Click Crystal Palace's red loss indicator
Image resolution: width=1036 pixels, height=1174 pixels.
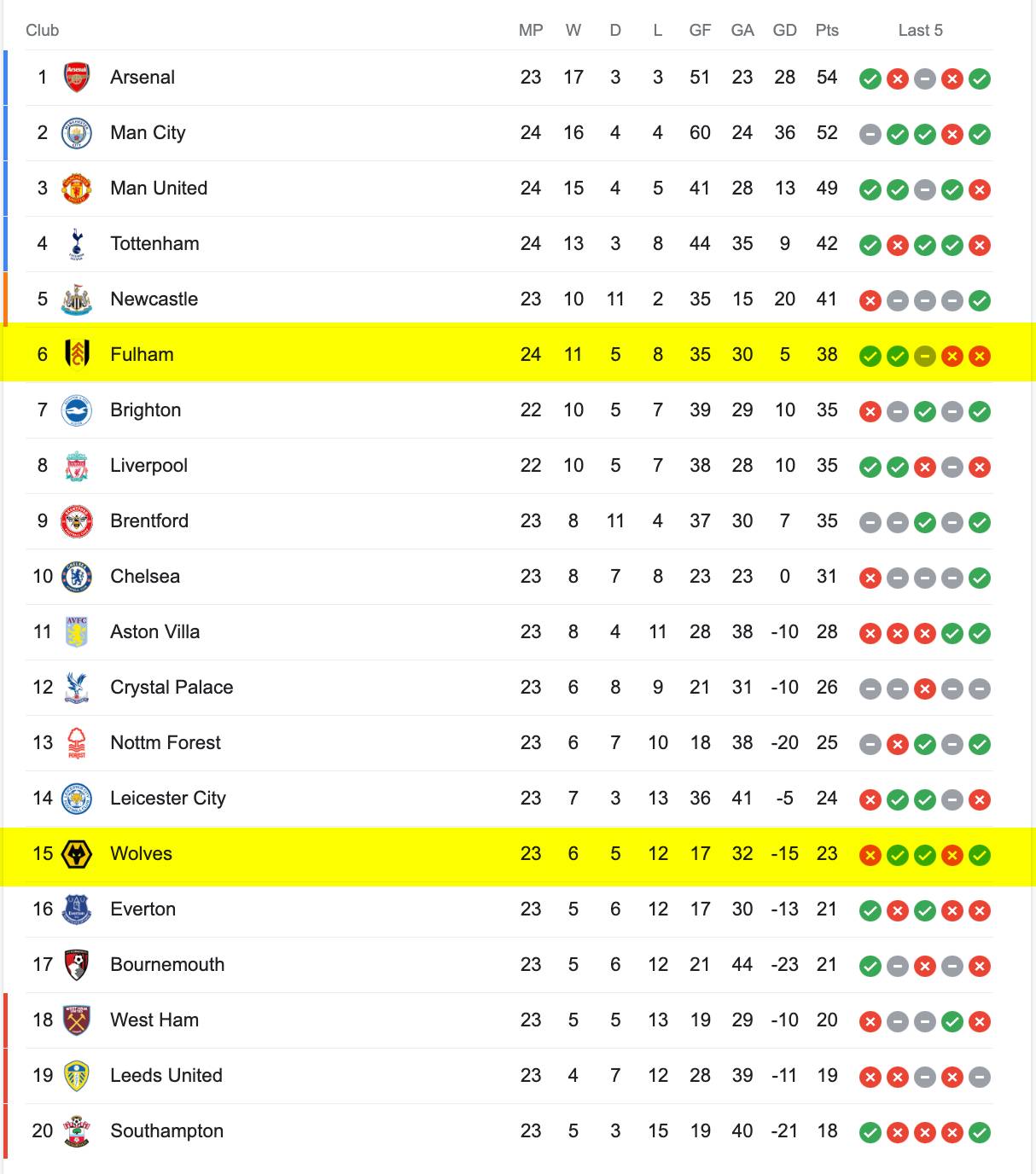925,689
